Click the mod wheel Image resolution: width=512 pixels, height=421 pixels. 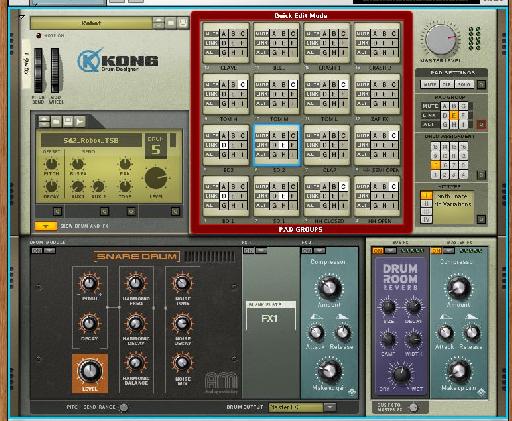point(55,70)
